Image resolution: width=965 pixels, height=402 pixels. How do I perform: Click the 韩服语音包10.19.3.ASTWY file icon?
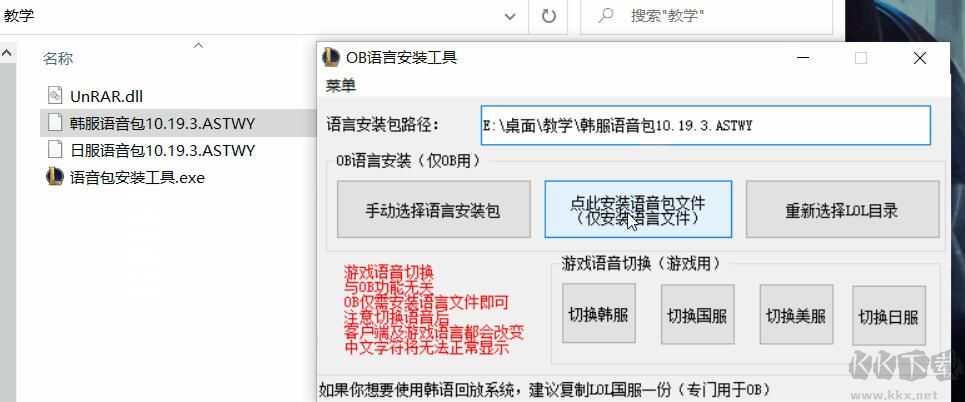coord(55,123)
